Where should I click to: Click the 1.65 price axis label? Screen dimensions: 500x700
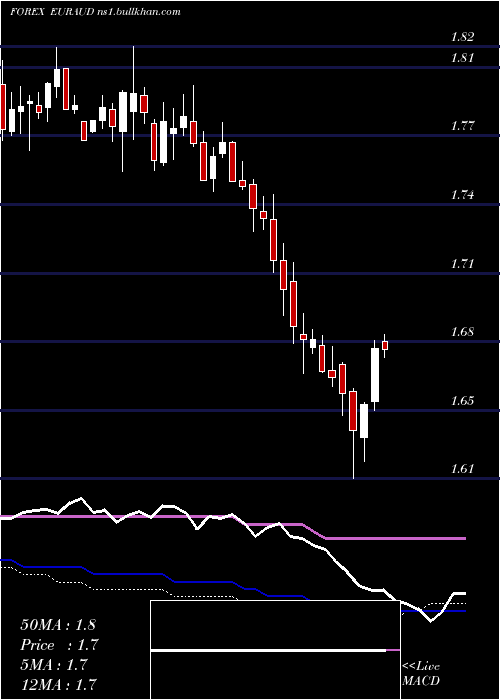click(462, 400)
